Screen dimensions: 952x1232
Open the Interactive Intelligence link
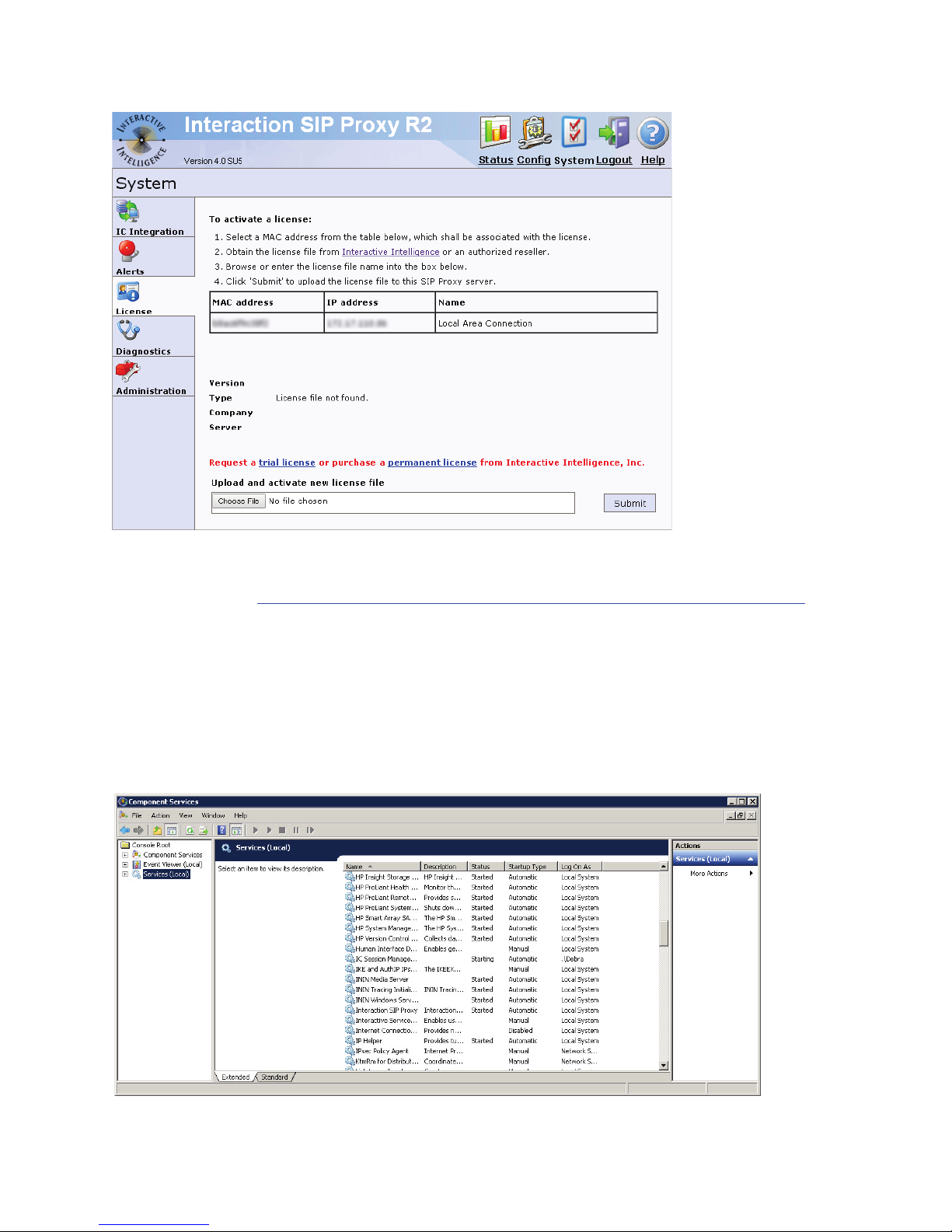coord(391,252)
